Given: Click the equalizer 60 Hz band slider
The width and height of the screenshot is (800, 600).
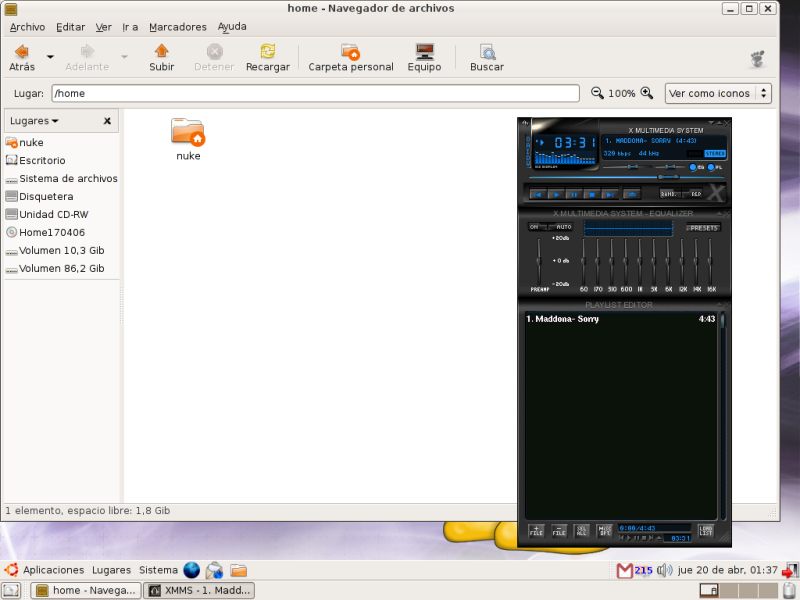Looking at the screenshot, I should (x=584, y=261).
